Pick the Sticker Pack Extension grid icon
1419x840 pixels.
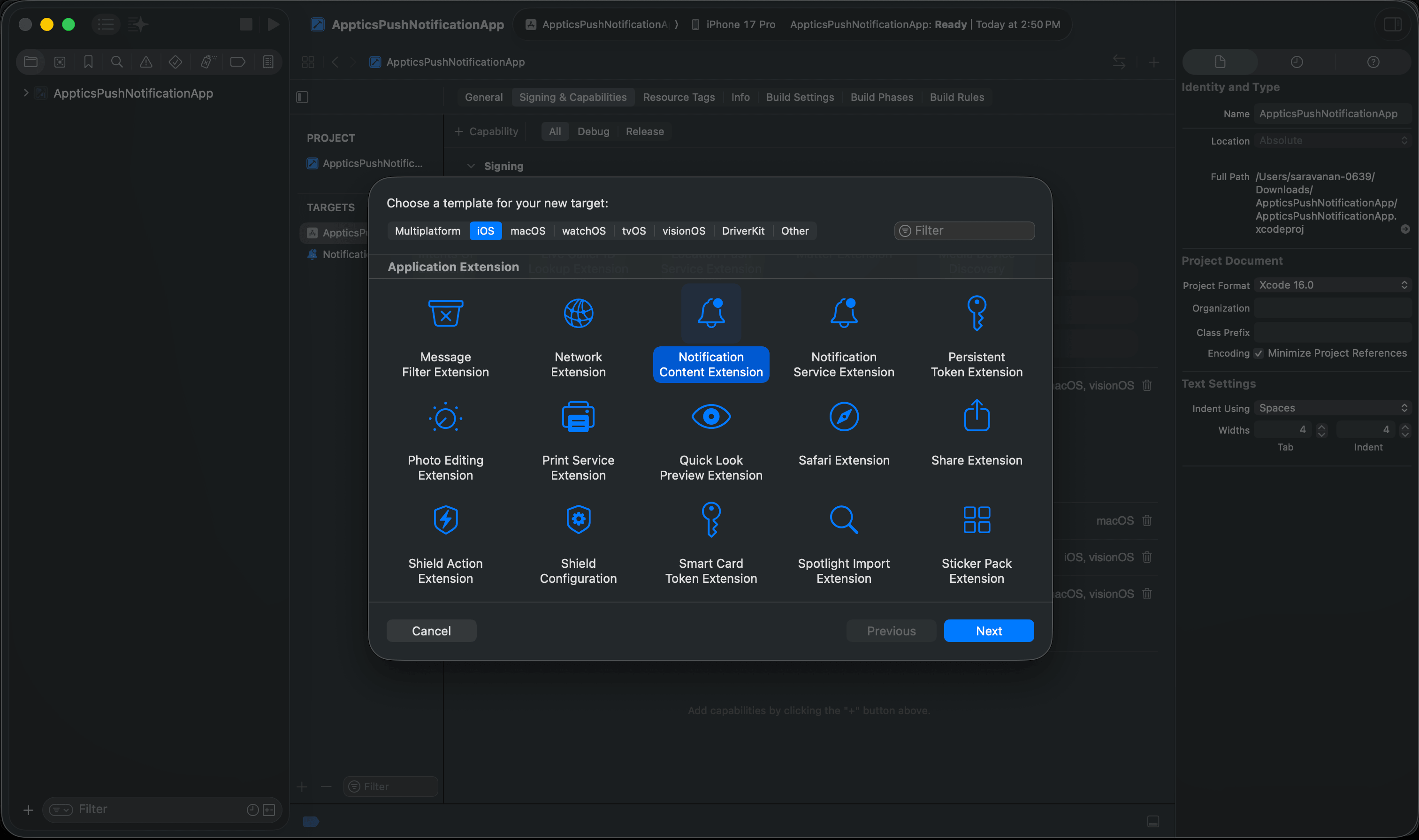[977, 519]
